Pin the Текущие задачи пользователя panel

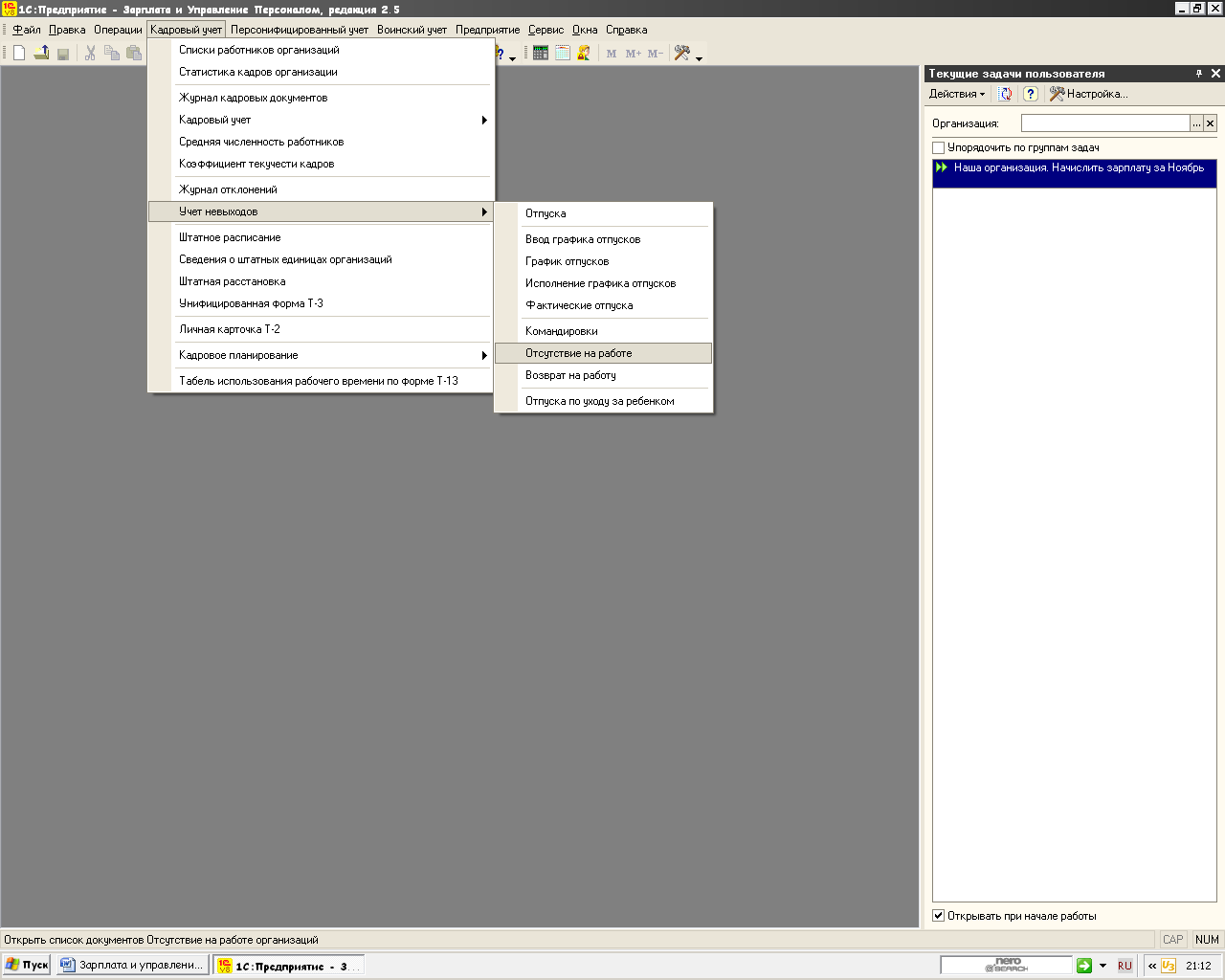coord(1199,74)
